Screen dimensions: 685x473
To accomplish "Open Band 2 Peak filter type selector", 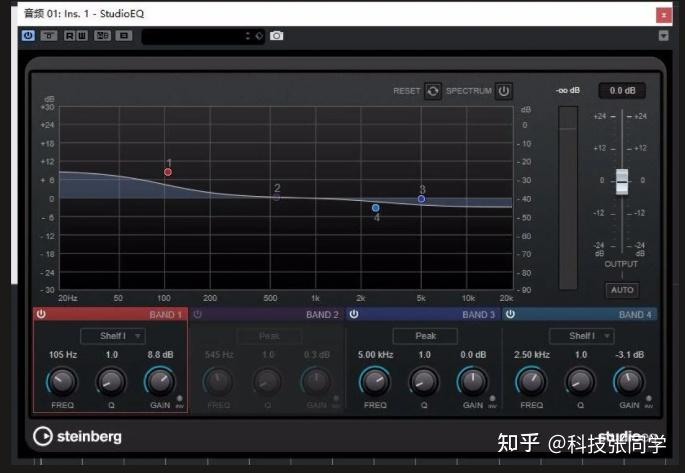I will (x=269, y=336).
